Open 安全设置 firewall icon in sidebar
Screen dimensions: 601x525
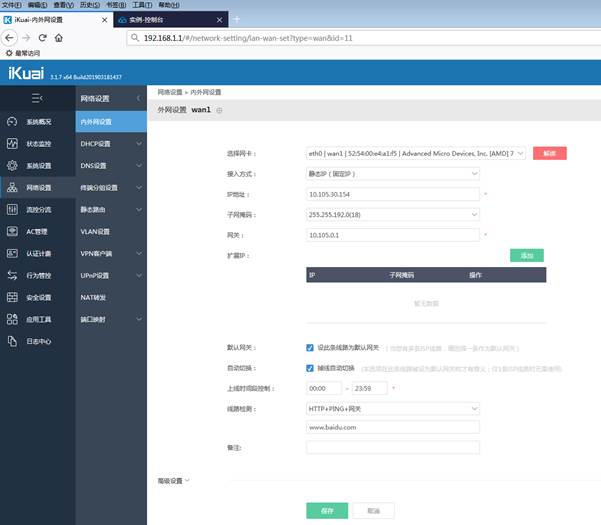[x=13, y=297]
